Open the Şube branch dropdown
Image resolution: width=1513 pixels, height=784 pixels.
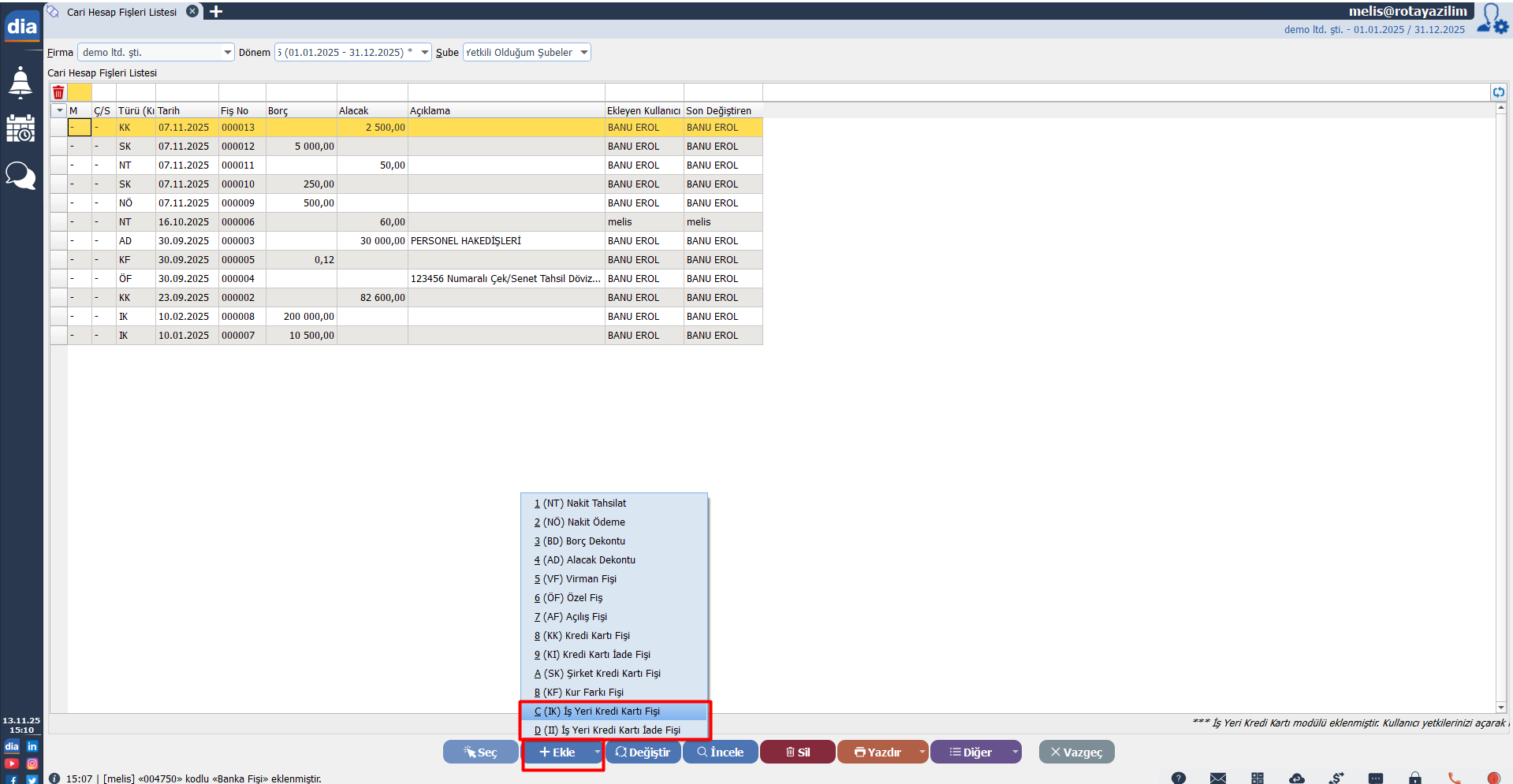coord(584,53)
